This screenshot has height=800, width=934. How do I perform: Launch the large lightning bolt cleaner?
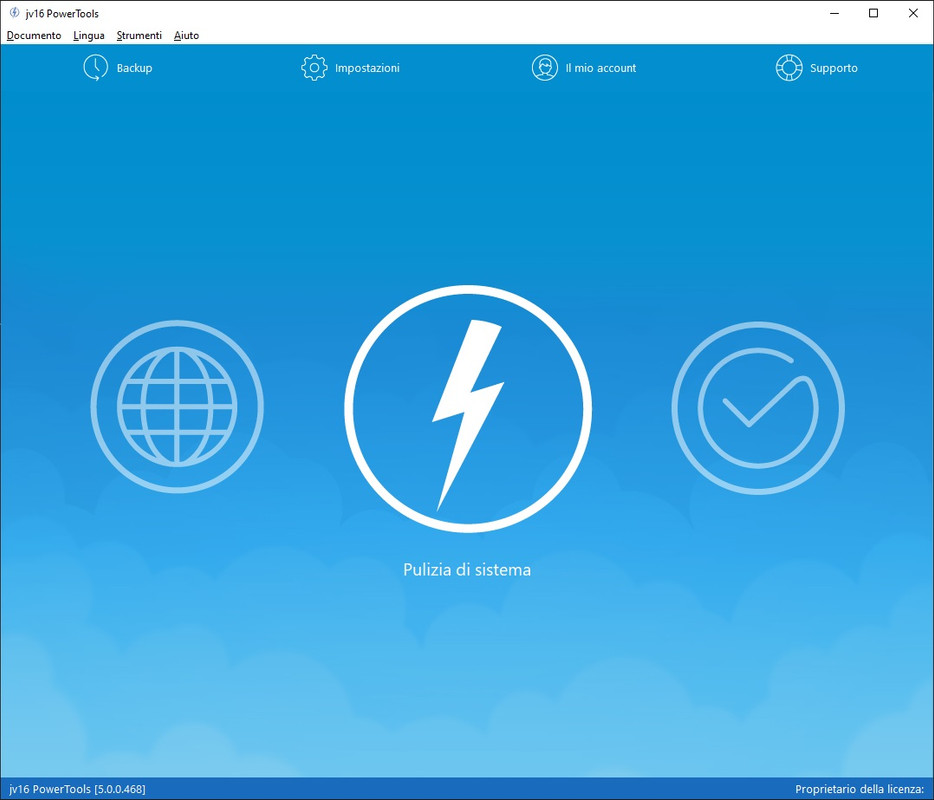pos(468,409)
